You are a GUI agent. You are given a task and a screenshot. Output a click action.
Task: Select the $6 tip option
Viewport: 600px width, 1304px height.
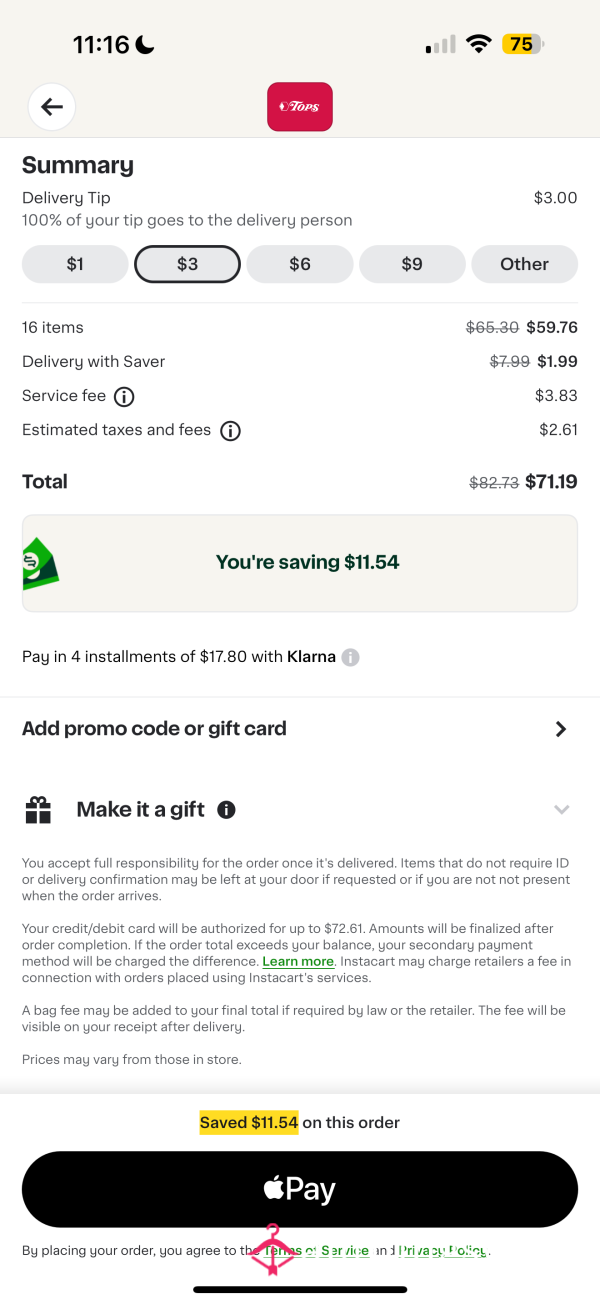pos(300,264)
